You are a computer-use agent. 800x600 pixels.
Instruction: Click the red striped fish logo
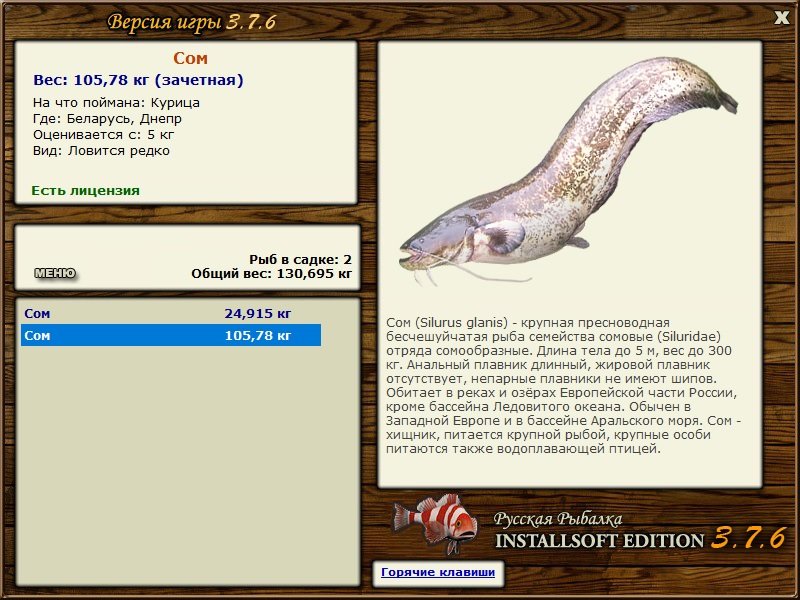tap(435, 523)
